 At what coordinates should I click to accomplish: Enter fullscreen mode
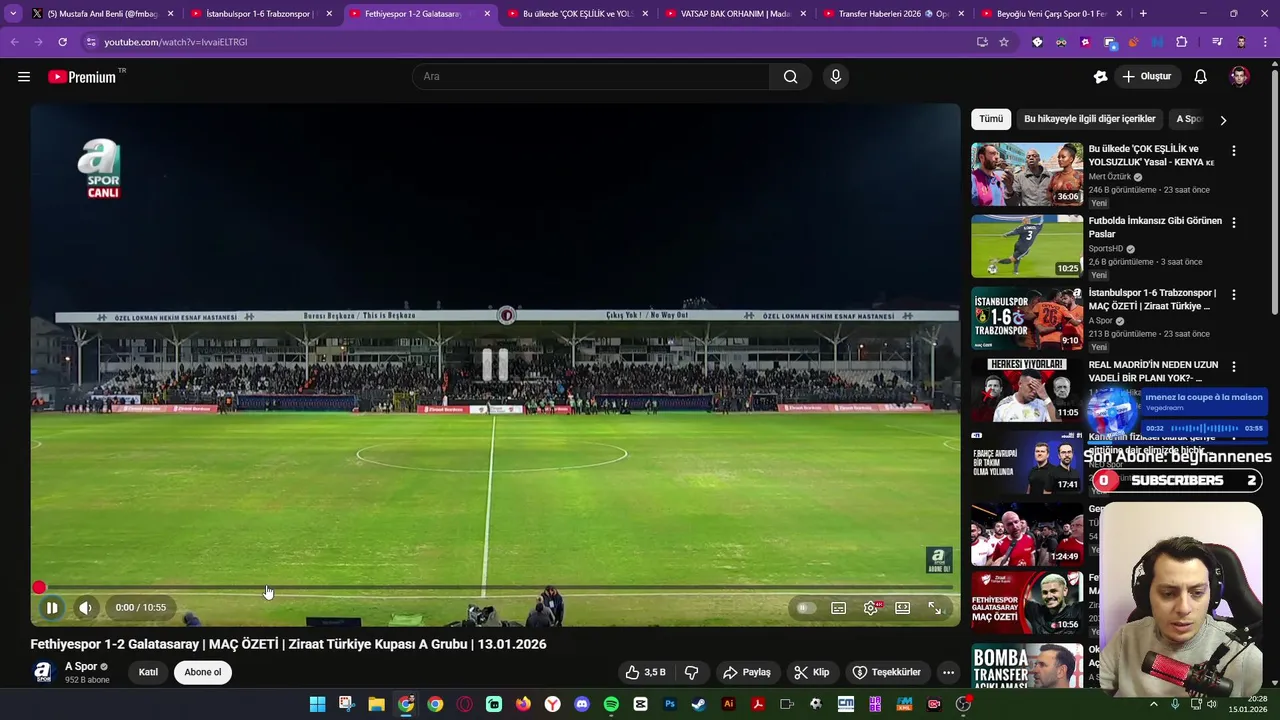click(x=935, y=608)
